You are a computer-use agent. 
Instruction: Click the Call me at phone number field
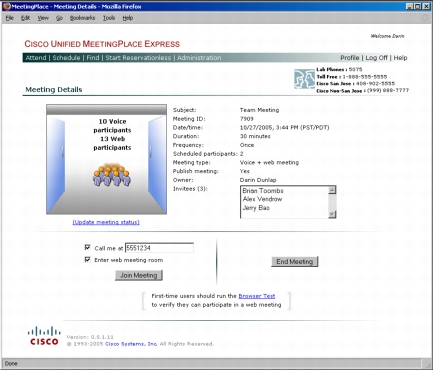coord(159,248)
